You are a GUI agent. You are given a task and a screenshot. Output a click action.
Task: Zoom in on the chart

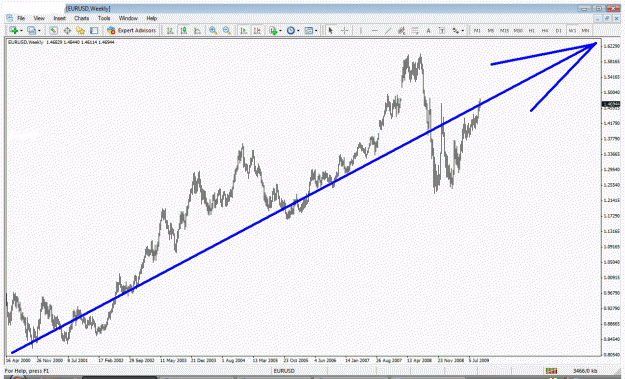pos(213,30)
